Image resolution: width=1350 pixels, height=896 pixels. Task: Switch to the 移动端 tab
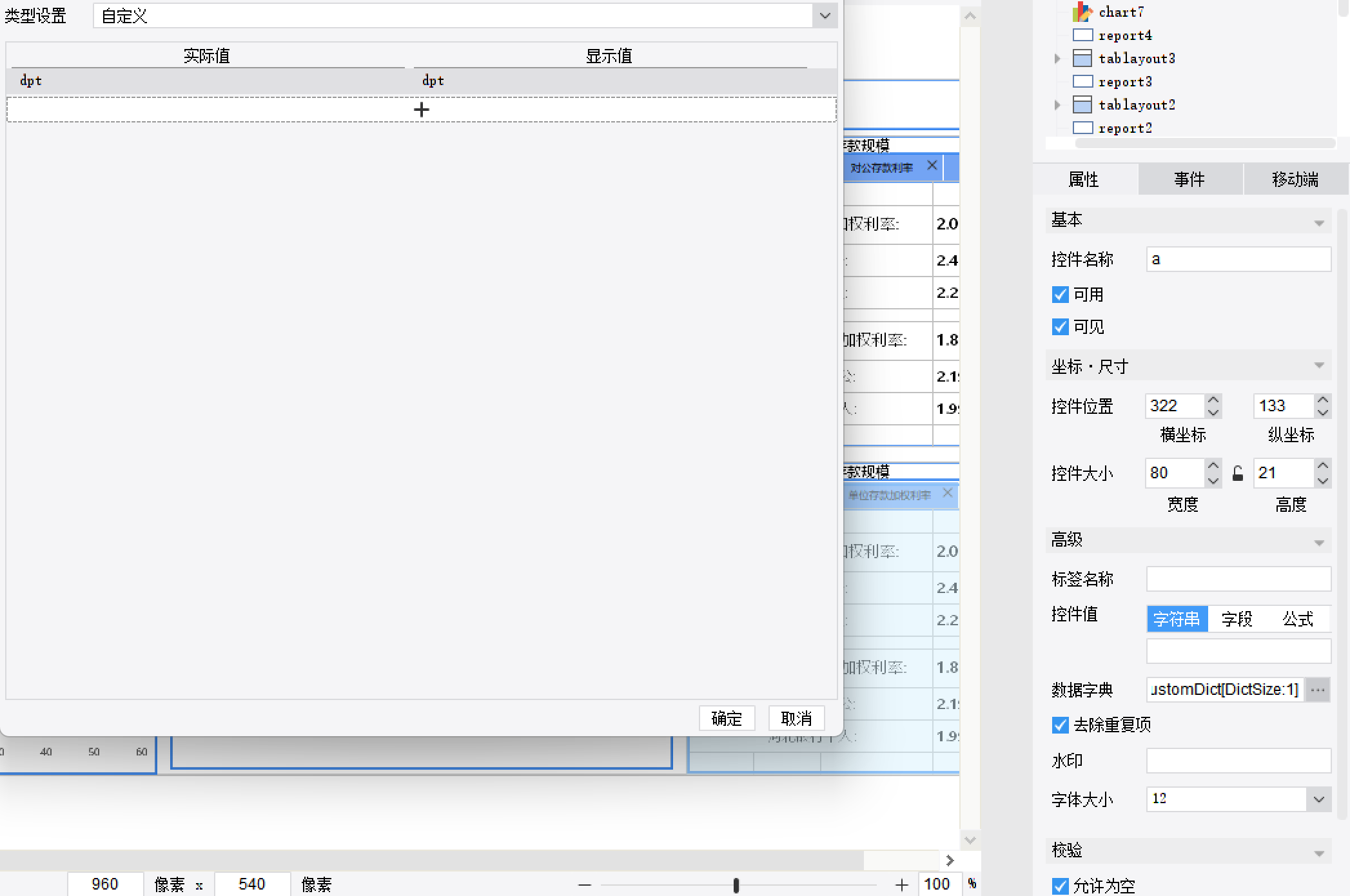(x=1295, y=179)
